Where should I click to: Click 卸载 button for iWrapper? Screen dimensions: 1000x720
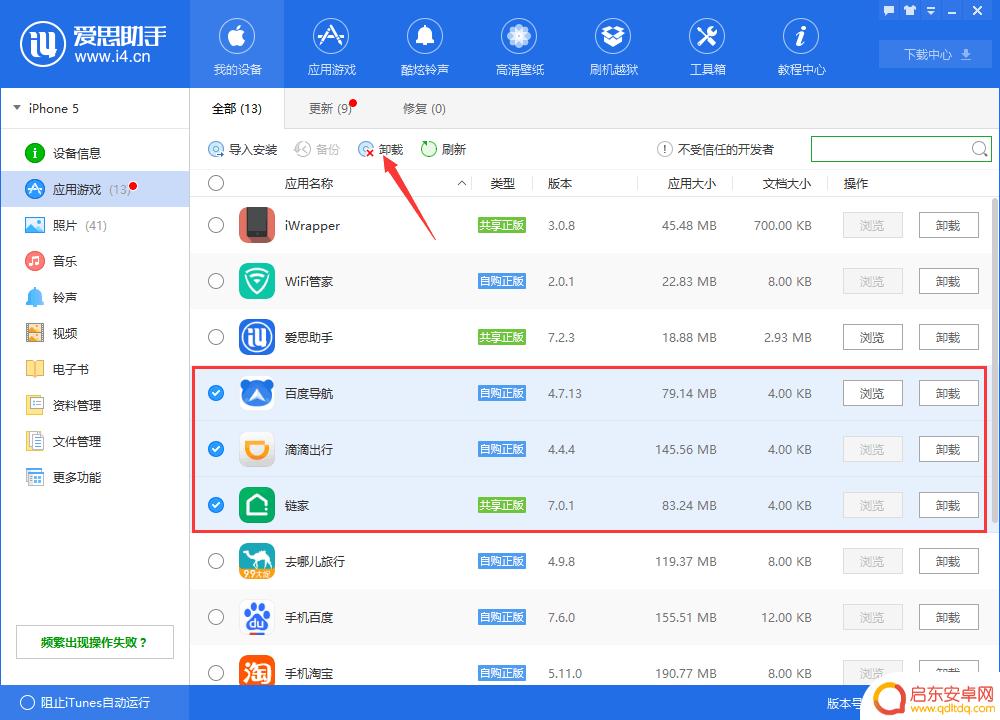948,225
